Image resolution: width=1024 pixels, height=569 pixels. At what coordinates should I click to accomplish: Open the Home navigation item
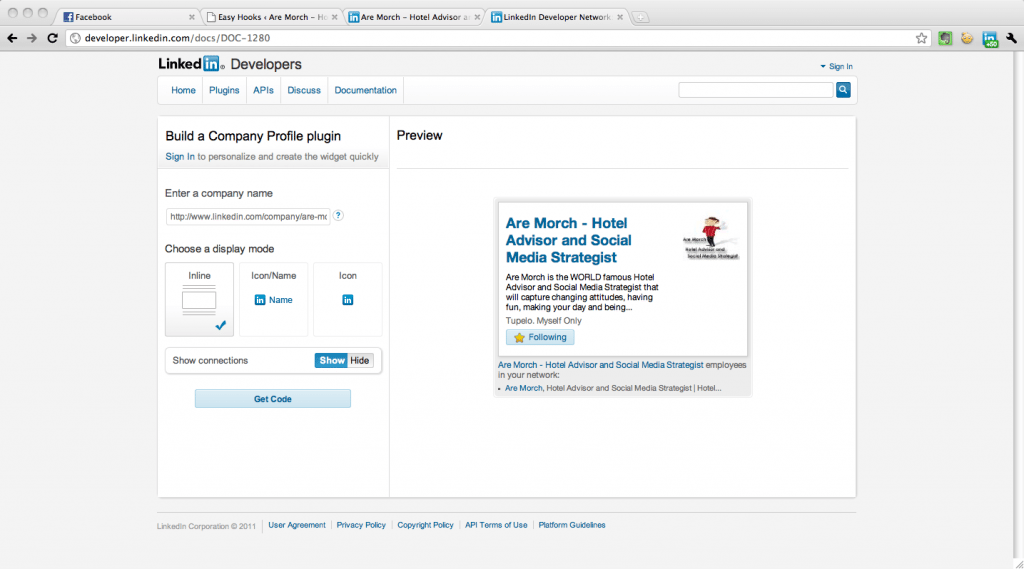(184, 90)
